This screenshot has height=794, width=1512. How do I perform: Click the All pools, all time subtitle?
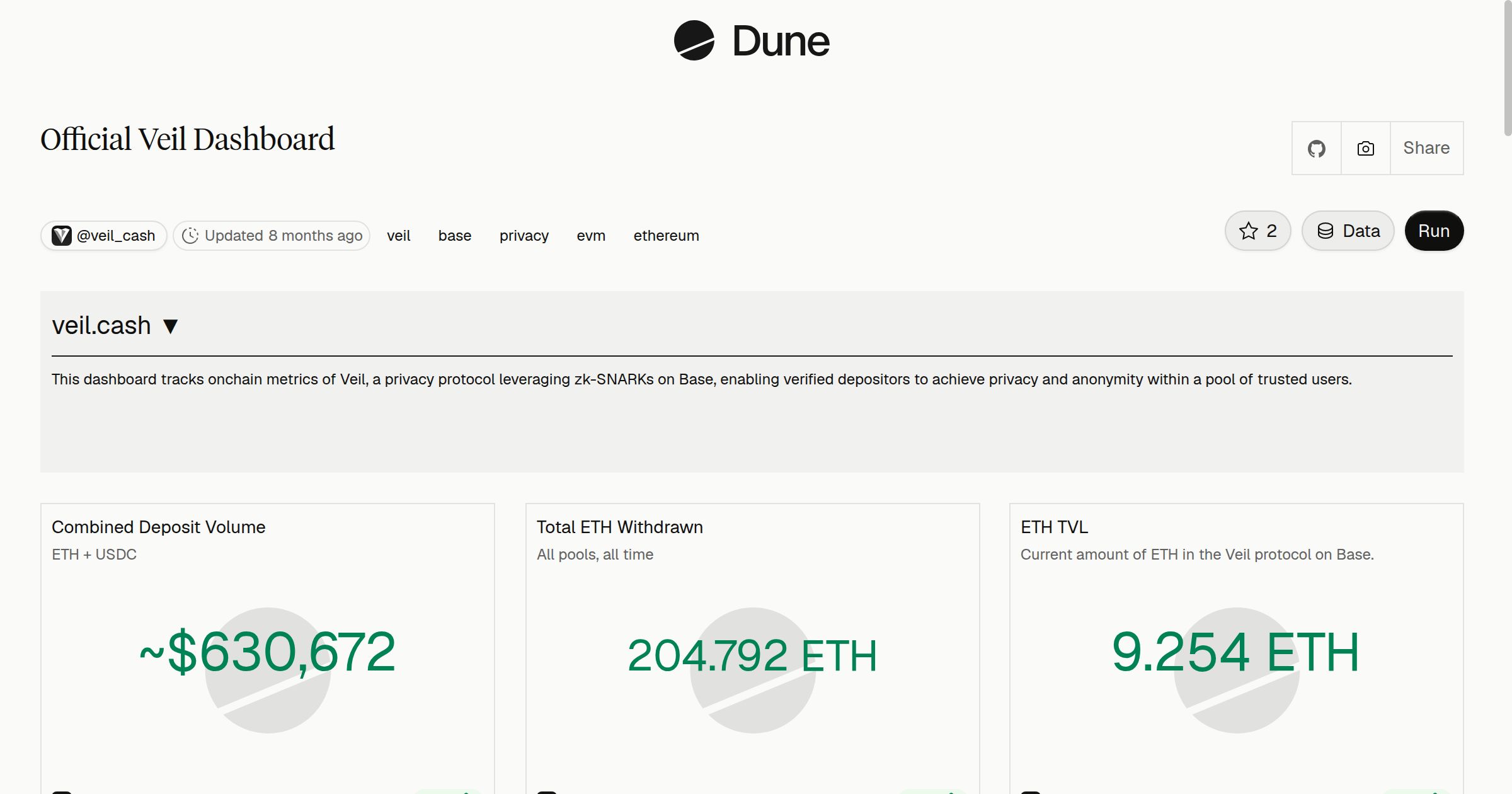[595, 555]
